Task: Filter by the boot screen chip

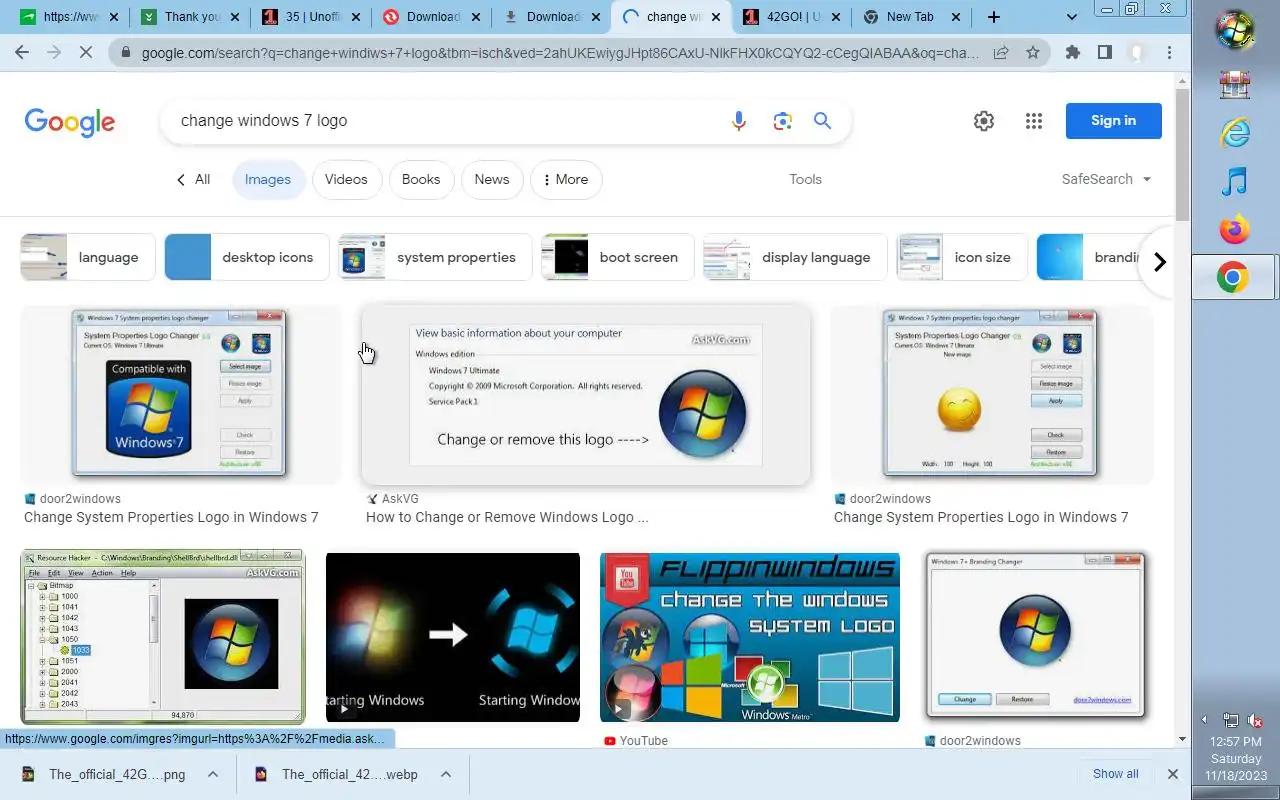Action: pyautogui.click(x=618, y=258)
